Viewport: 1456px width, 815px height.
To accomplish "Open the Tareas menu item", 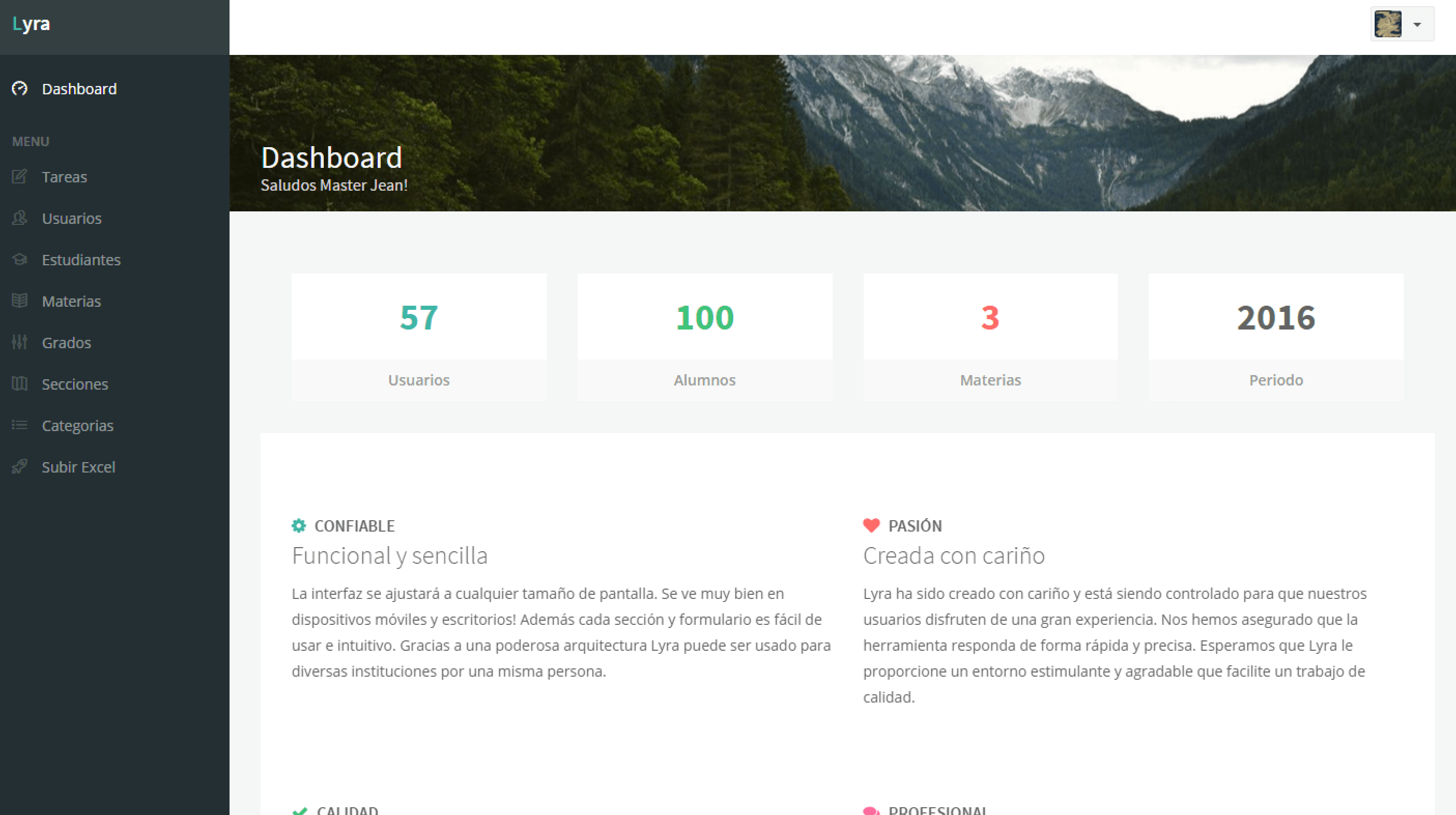I will [x=64, y=177].
